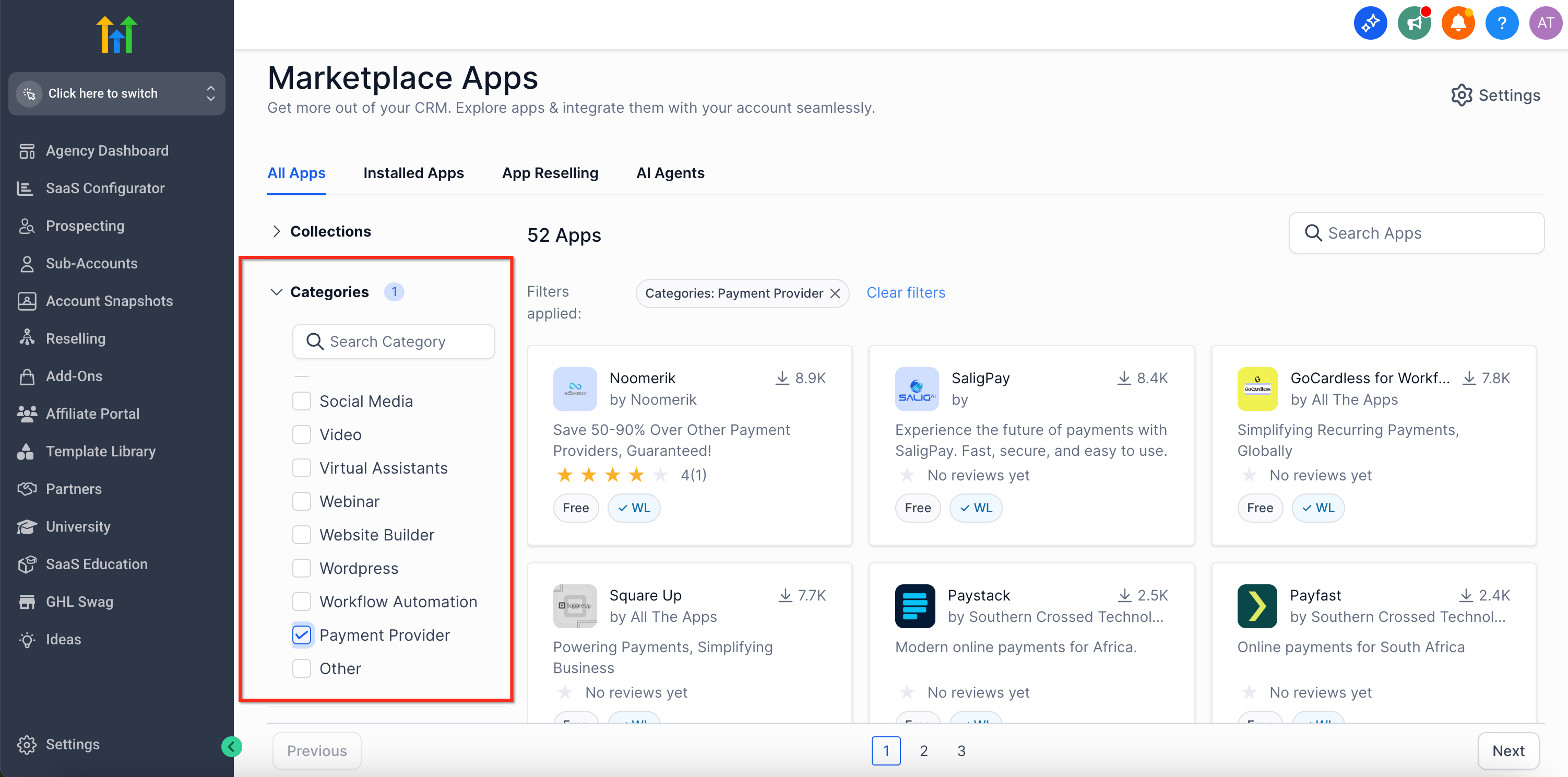Open the AT user avatar
Viewport: 1568px width, 777px height.
(1545, 23)
